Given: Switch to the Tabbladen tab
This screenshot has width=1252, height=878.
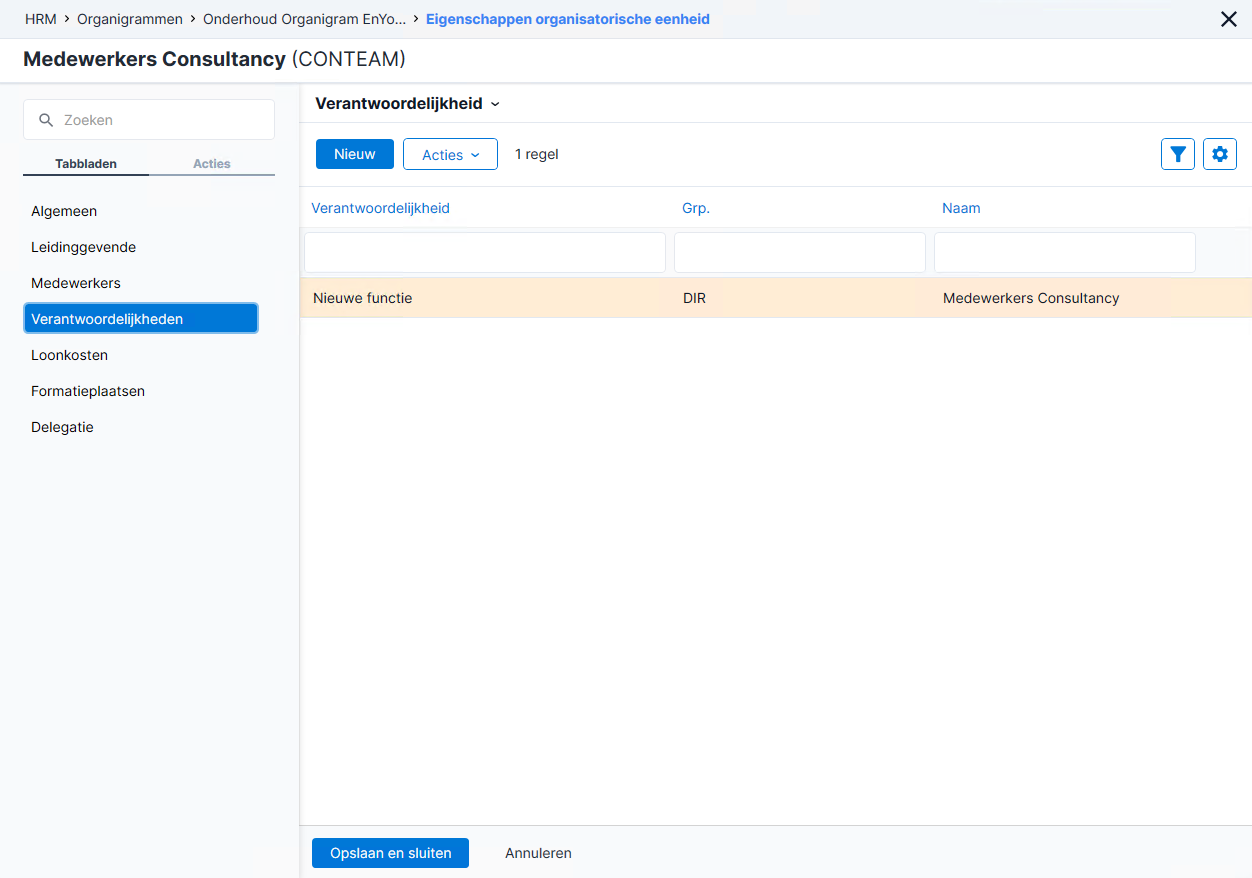Looking at the screenshot, I should tap(86, 164).
